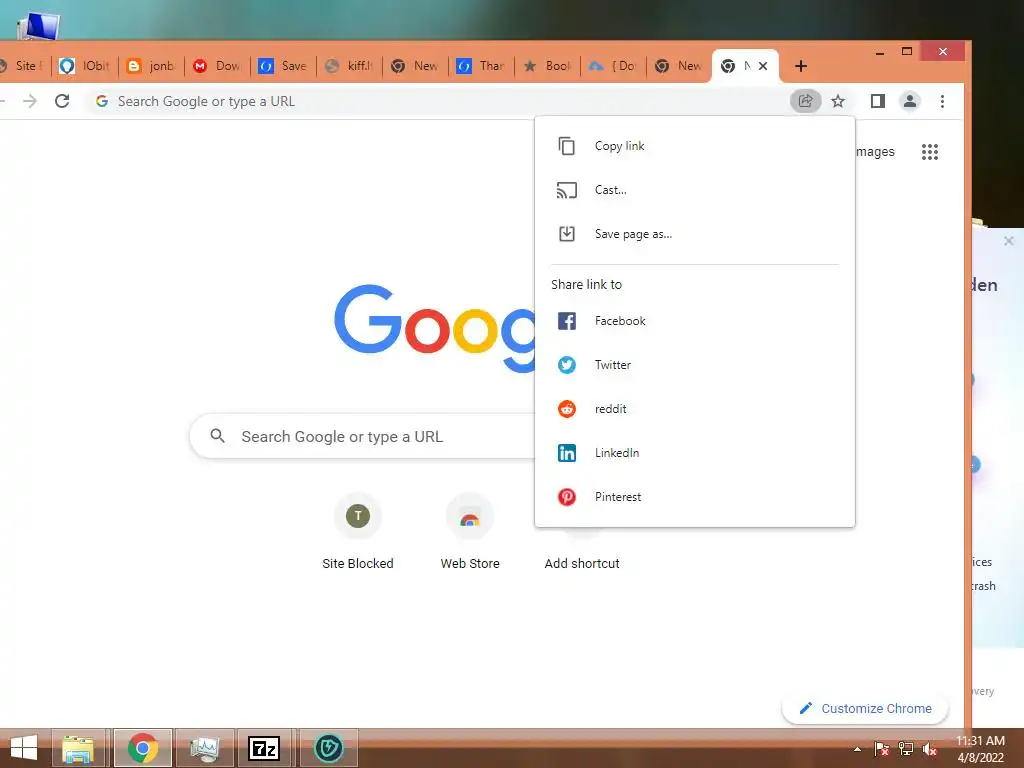Switch to the kiff.l tab
This screenshot has width=1024, height=768.
[349, 66]
